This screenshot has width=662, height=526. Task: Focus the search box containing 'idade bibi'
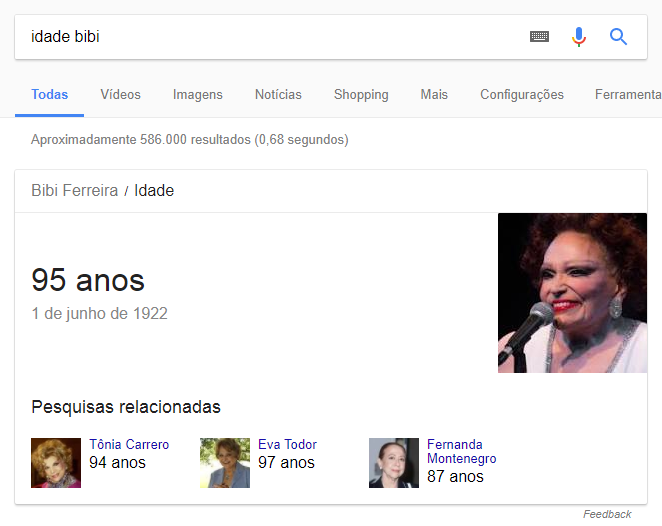point(270,37)
